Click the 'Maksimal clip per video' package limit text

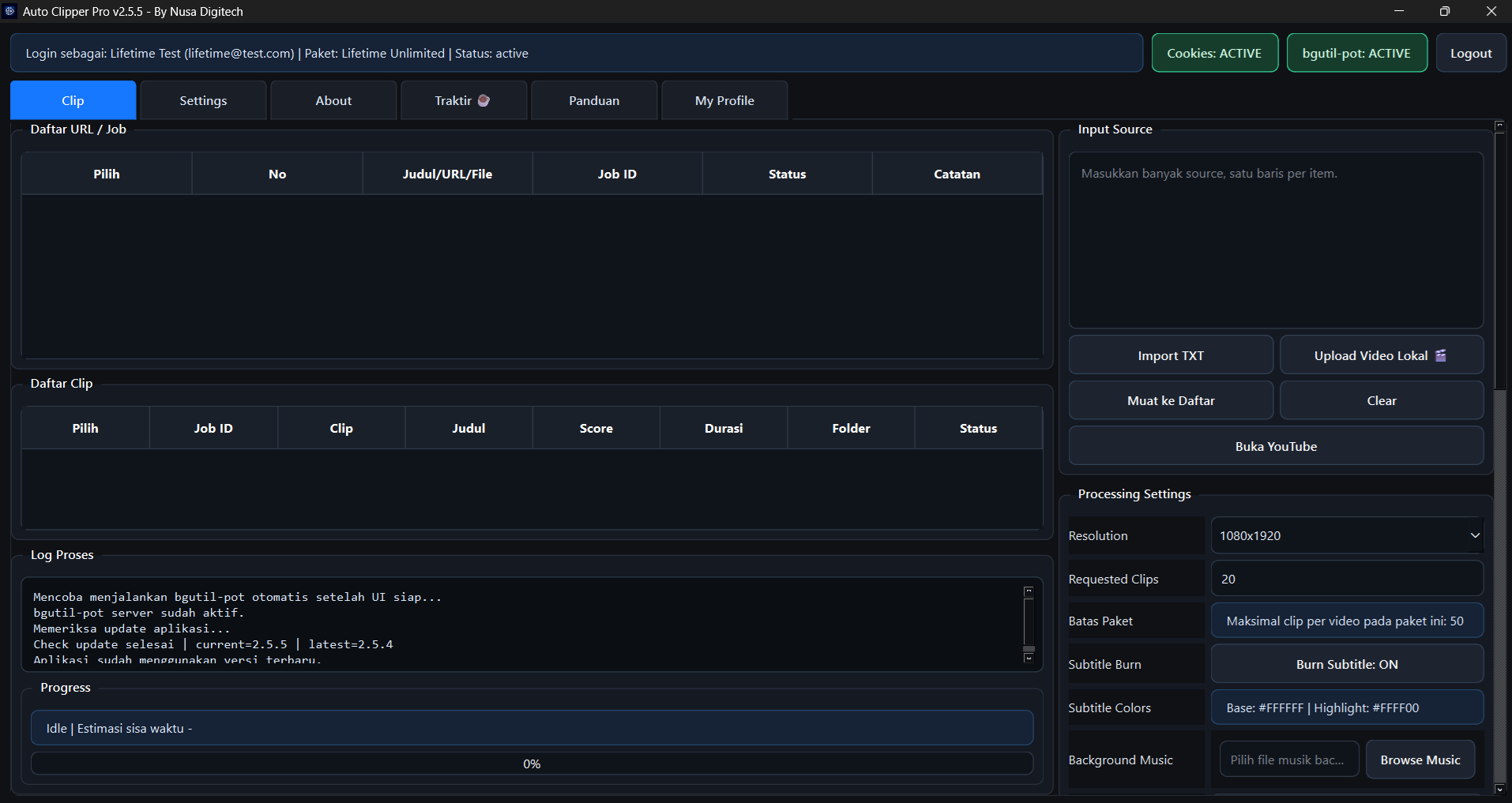(x=1345, y=621)
